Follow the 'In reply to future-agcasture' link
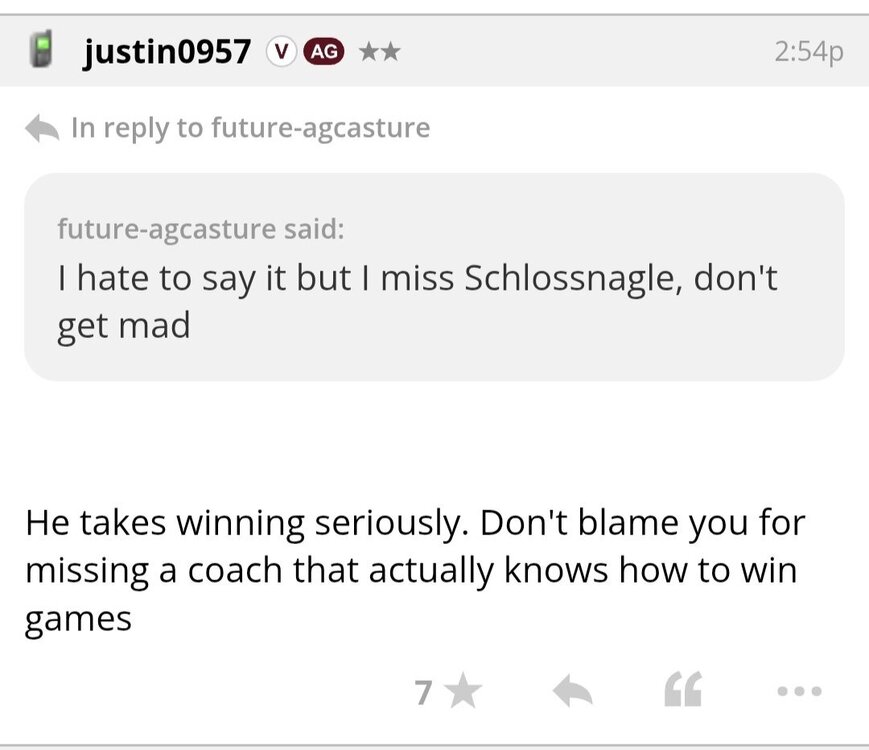 pyautogui.click(x=250, y=128)
